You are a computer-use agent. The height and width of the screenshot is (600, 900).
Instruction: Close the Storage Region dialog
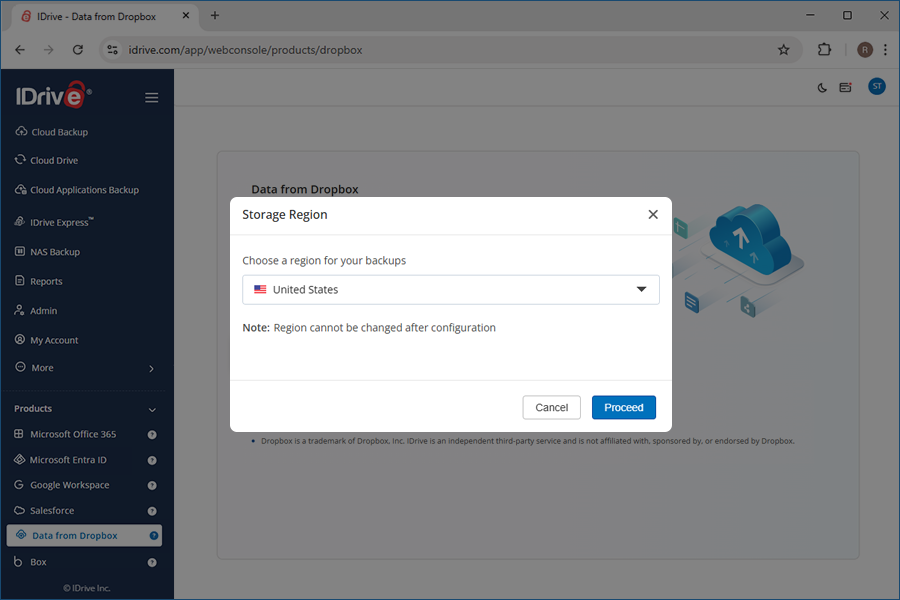(x=653, y=215)
